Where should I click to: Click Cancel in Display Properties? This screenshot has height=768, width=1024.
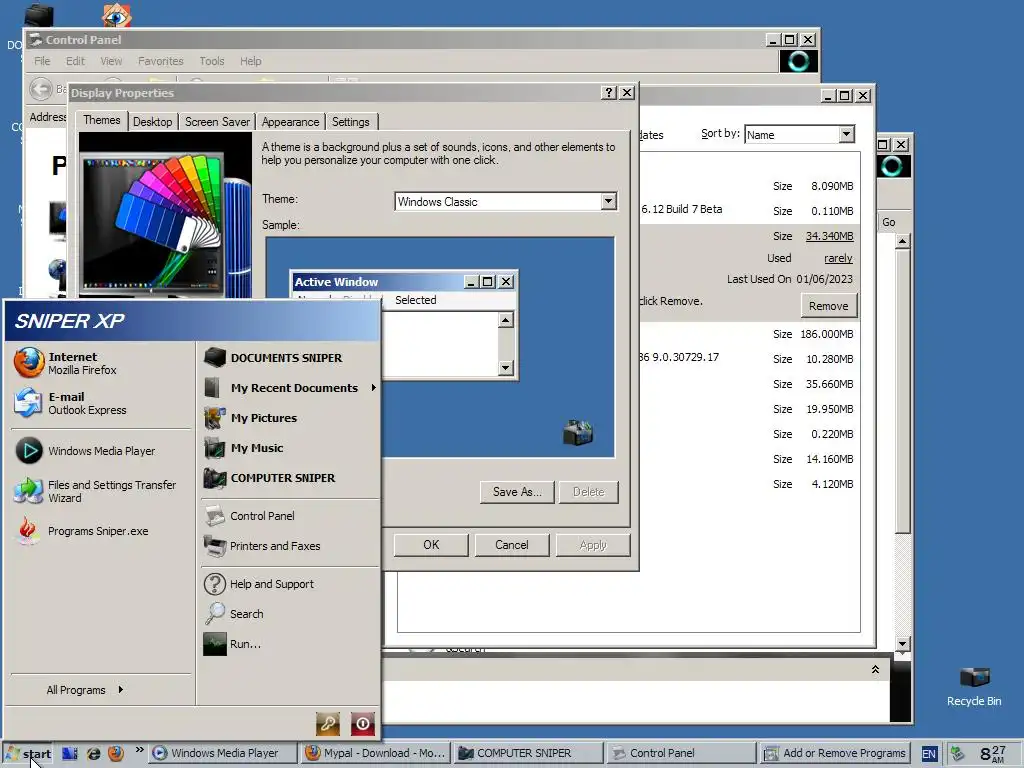(x=512, y=545)
